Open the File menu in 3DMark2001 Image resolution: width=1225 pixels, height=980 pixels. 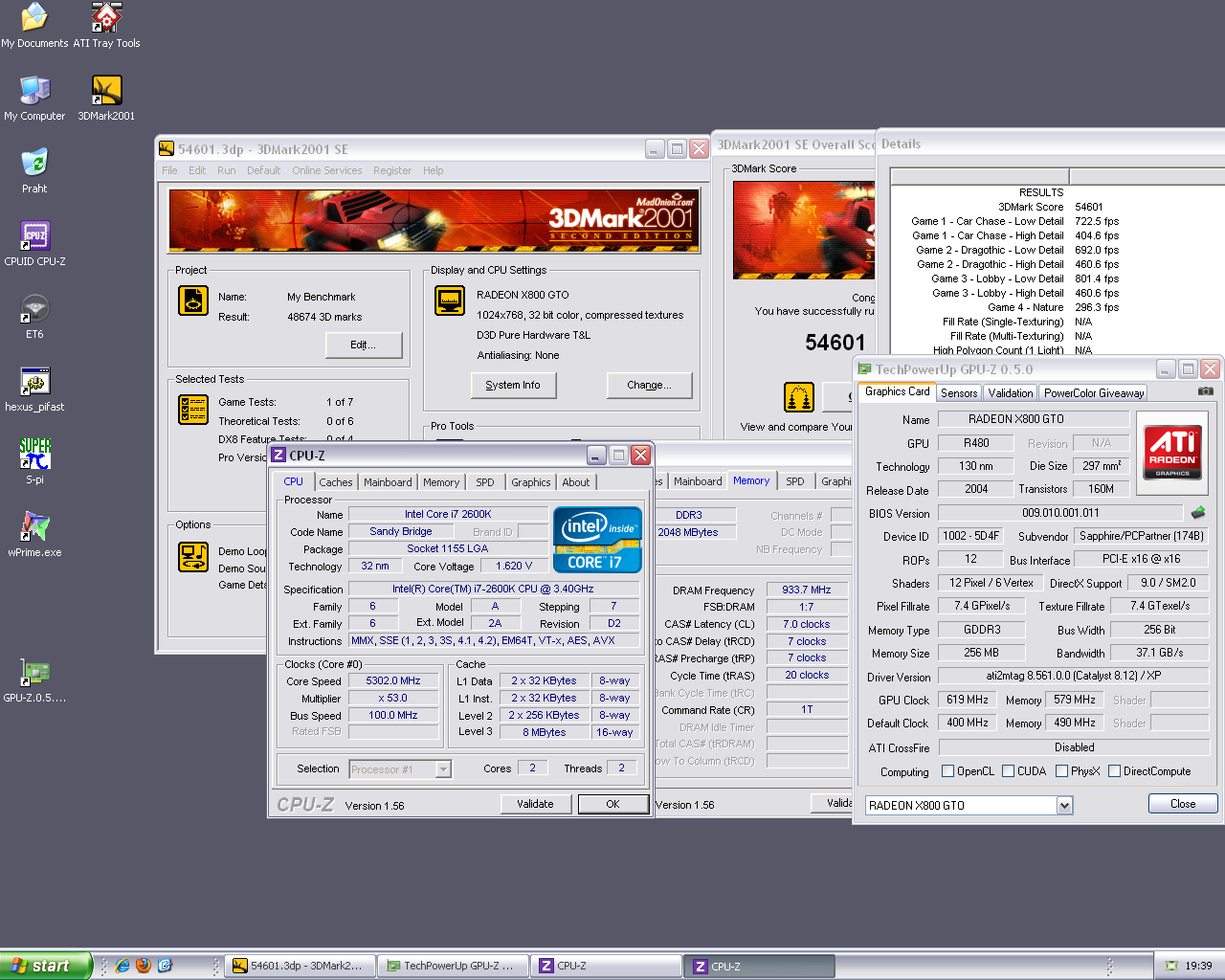(169, 170)
